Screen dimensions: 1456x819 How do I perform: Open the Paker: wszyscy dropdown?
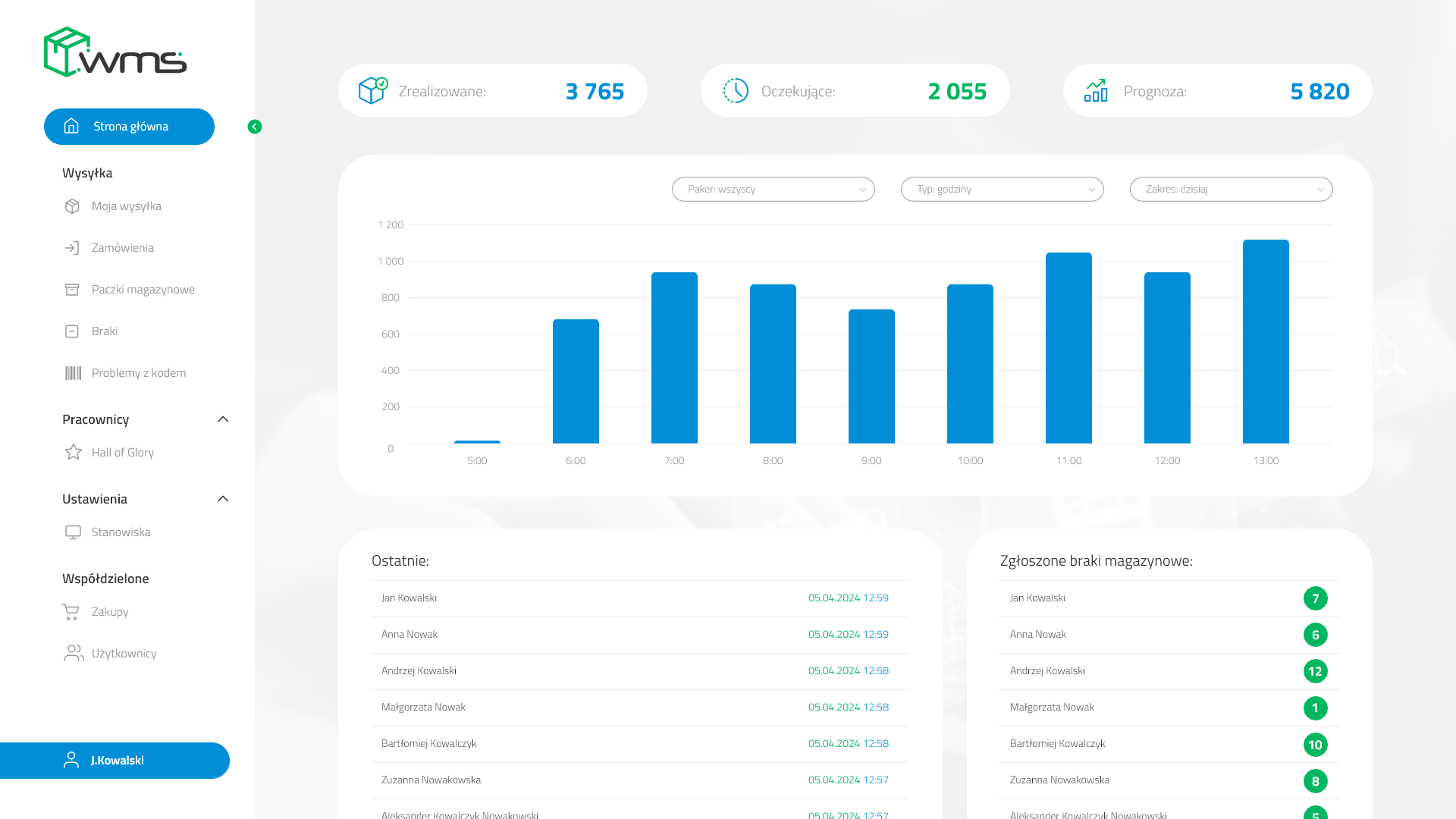click(773, 190)
